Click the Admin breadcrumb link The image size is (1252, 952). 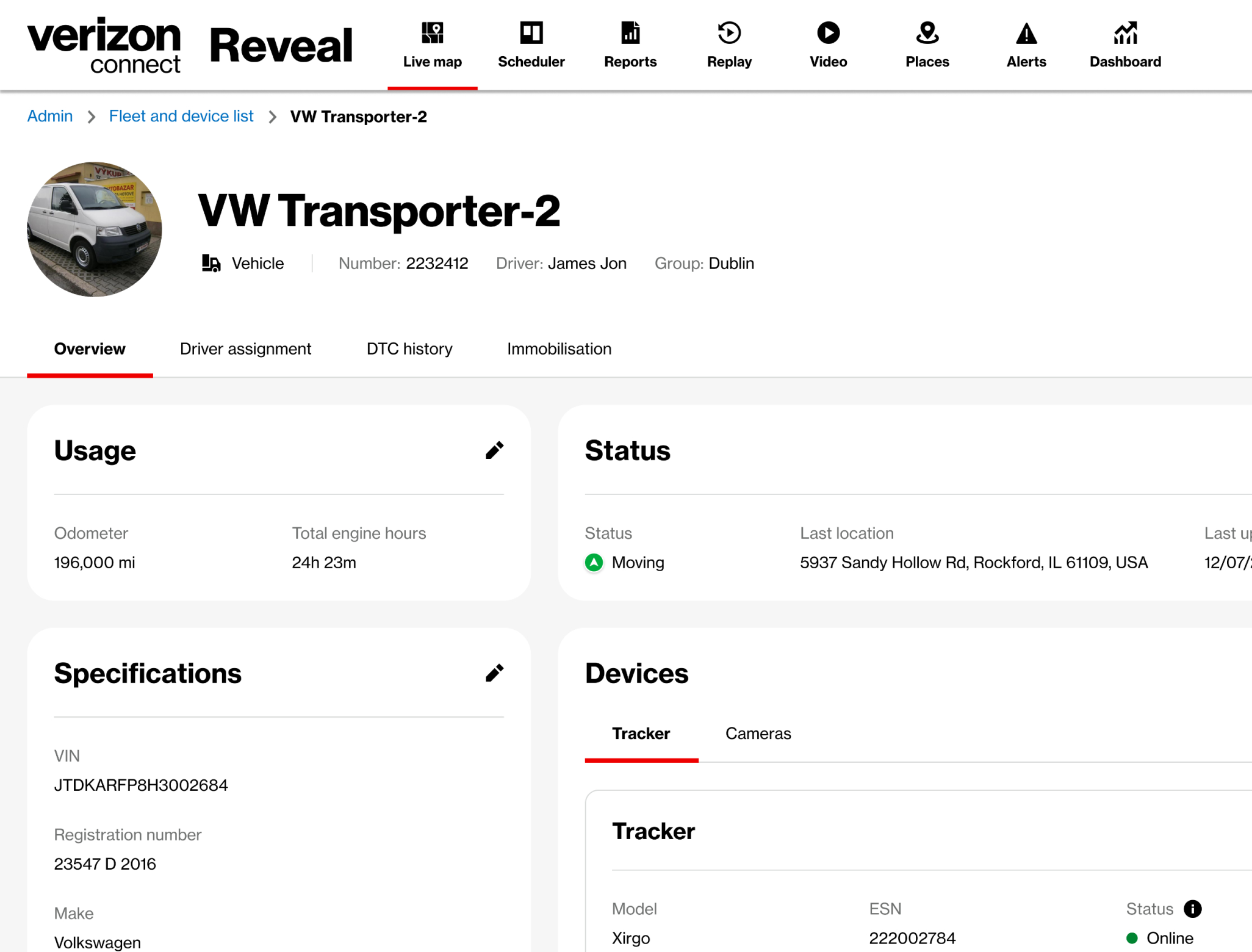49,115
